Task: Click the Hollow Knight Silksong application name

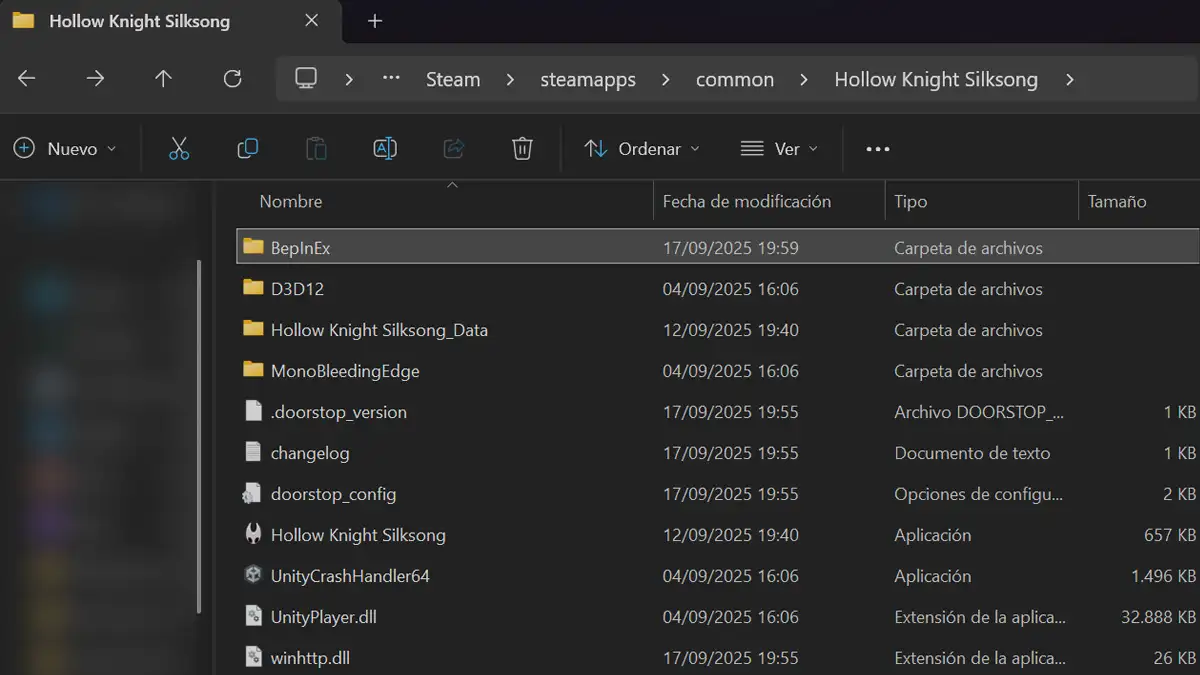Action: (358, 535)
